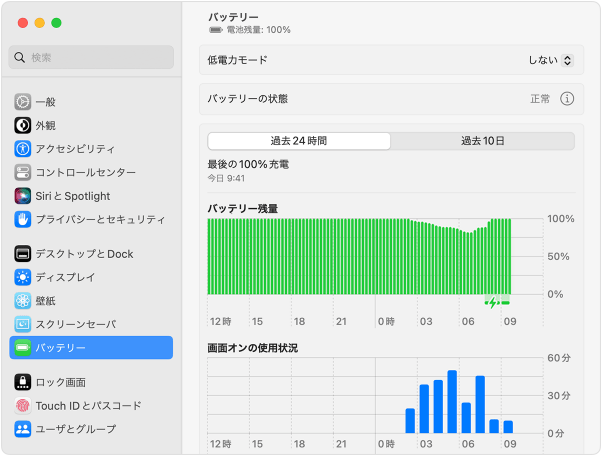The width and height of the screenshot is (602, 455).
Task: Click battery icon next to 電池残量
Action: [x=216, y=30]
